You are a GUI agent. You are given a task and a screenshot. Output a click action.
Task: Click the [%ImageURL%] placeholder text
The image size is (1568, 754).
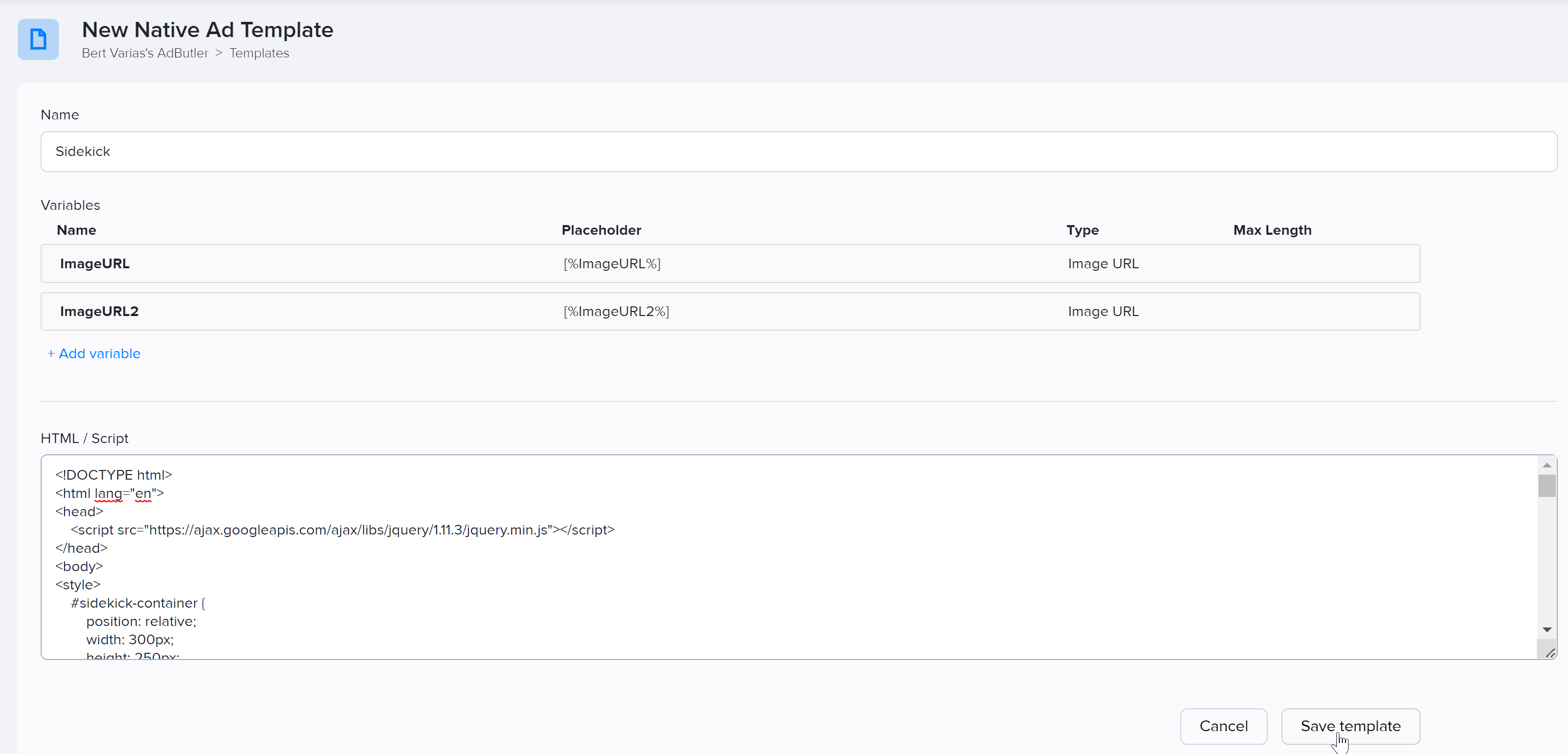pyautogui.click(x=612, y=264)
